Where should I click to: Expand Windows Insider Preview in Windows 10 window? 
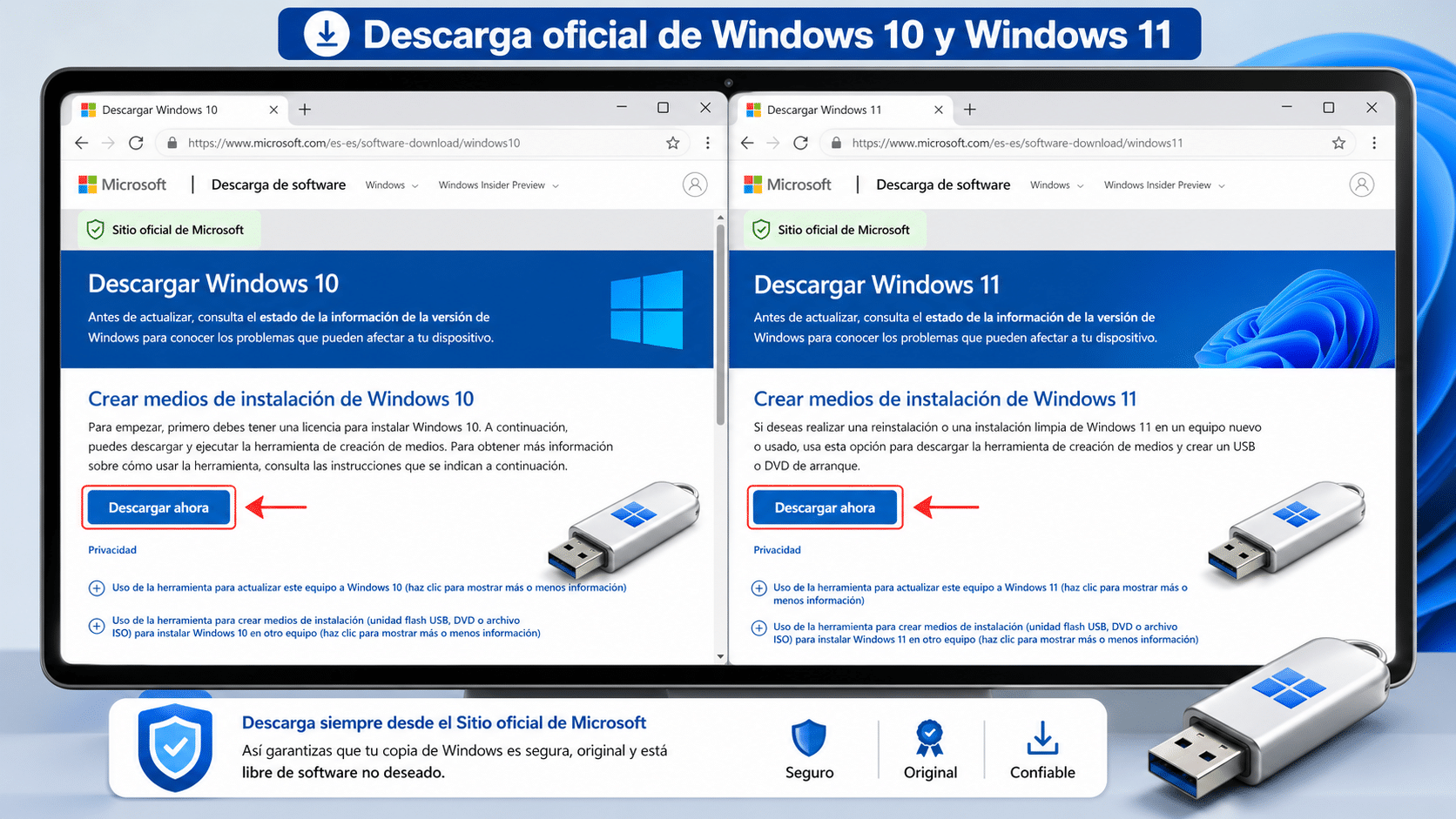coord(499,185)
